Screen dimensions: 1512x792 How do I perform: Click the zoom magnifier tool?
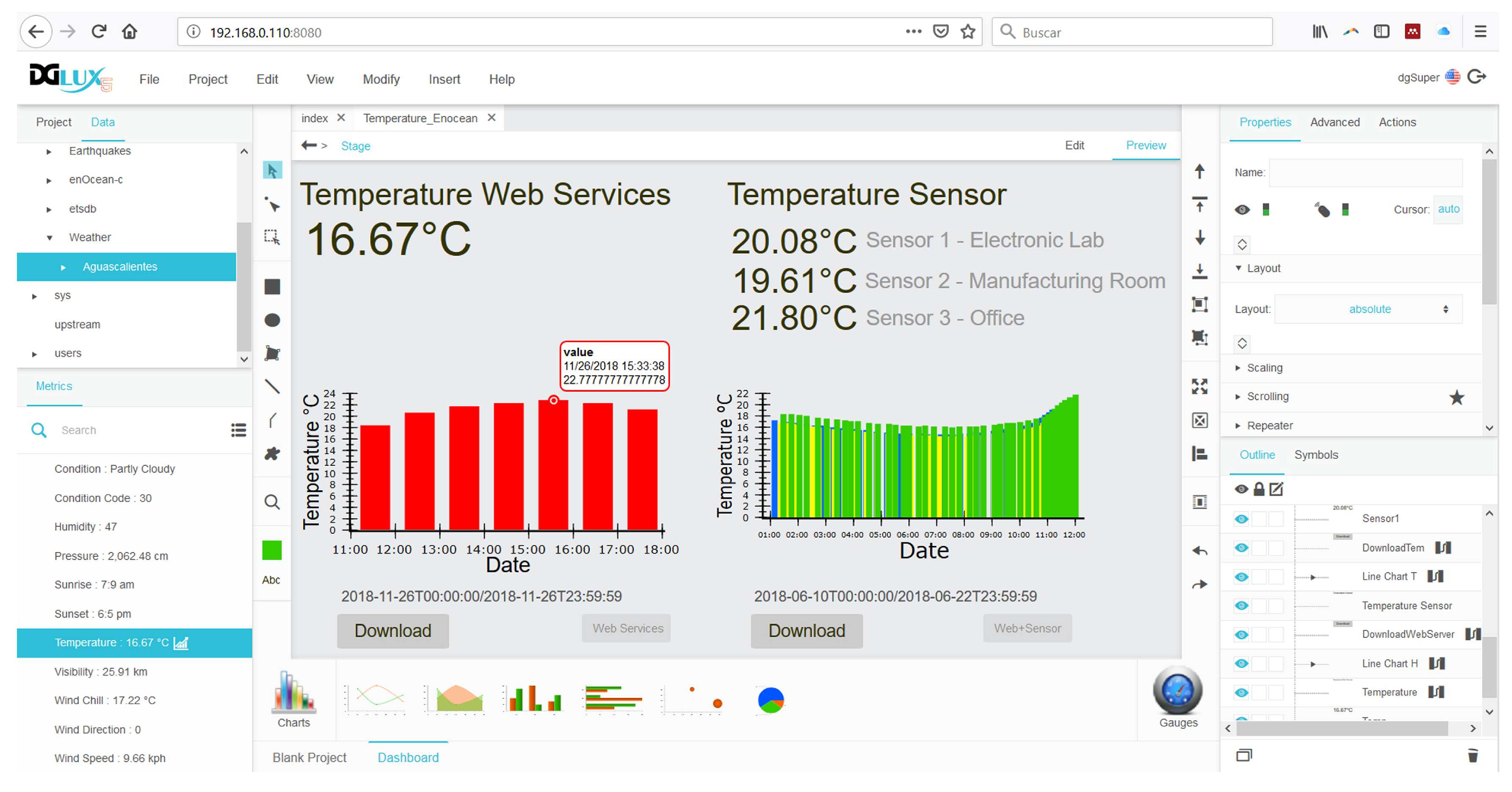pyautogui.click(x=272, y=502)
